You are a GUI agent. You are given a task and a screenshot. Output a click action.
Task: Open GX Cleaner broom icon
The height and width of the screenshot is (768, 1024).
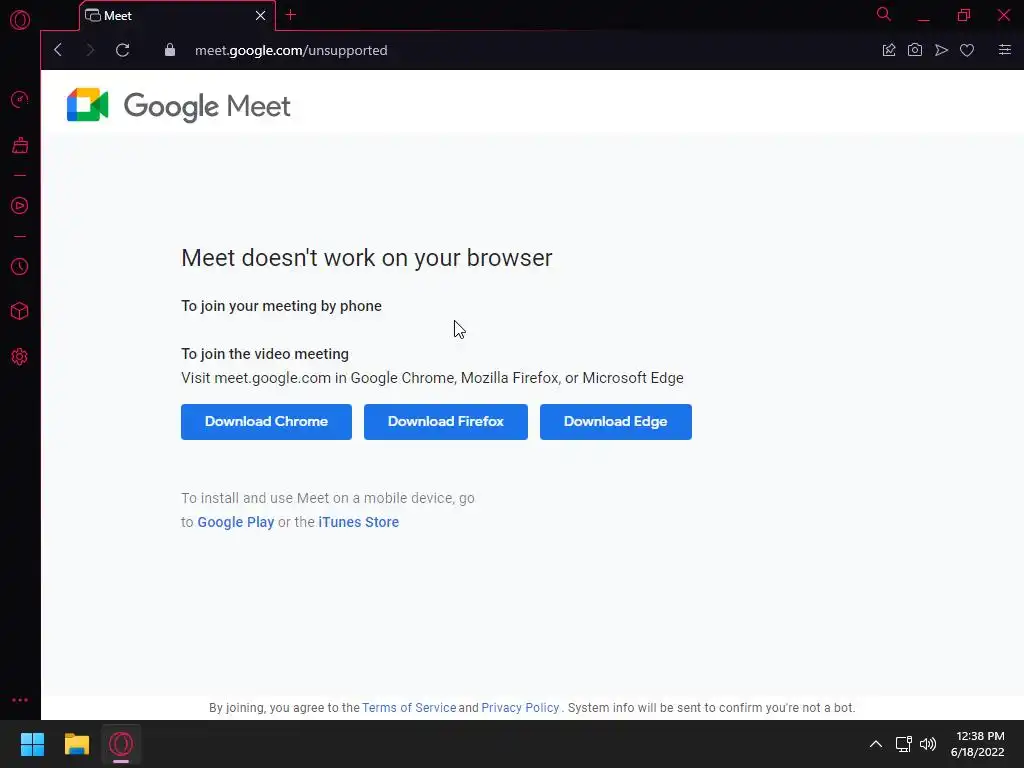(x=19, y=146)
